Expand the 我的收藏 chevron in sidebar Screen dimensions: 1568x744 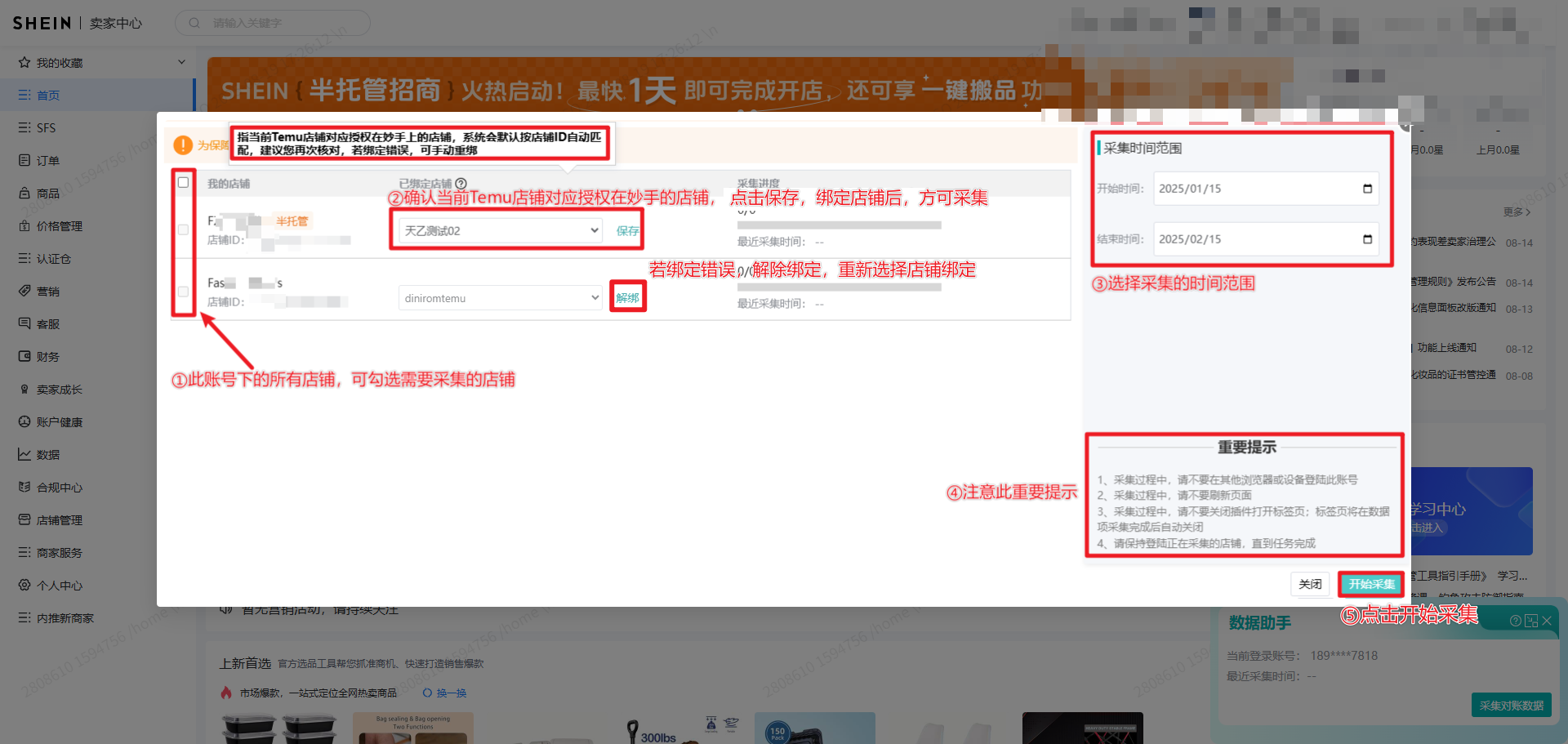click(181, 62)
